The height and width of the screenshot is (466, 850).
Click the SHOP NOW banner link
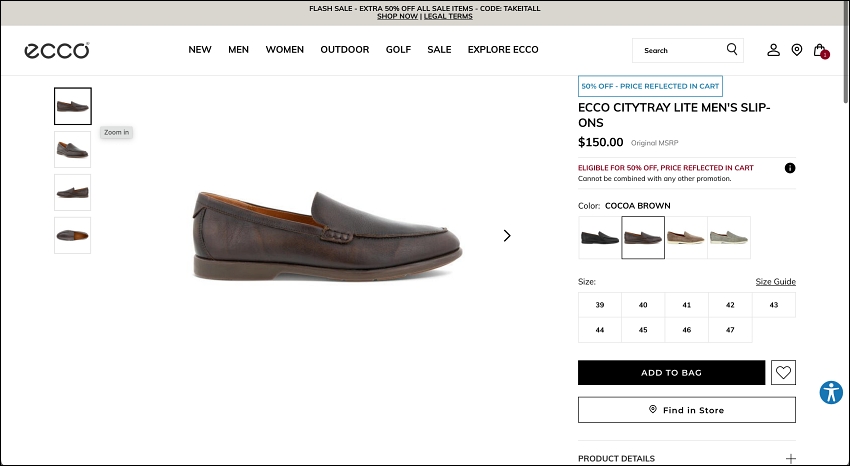click(397, 16)
